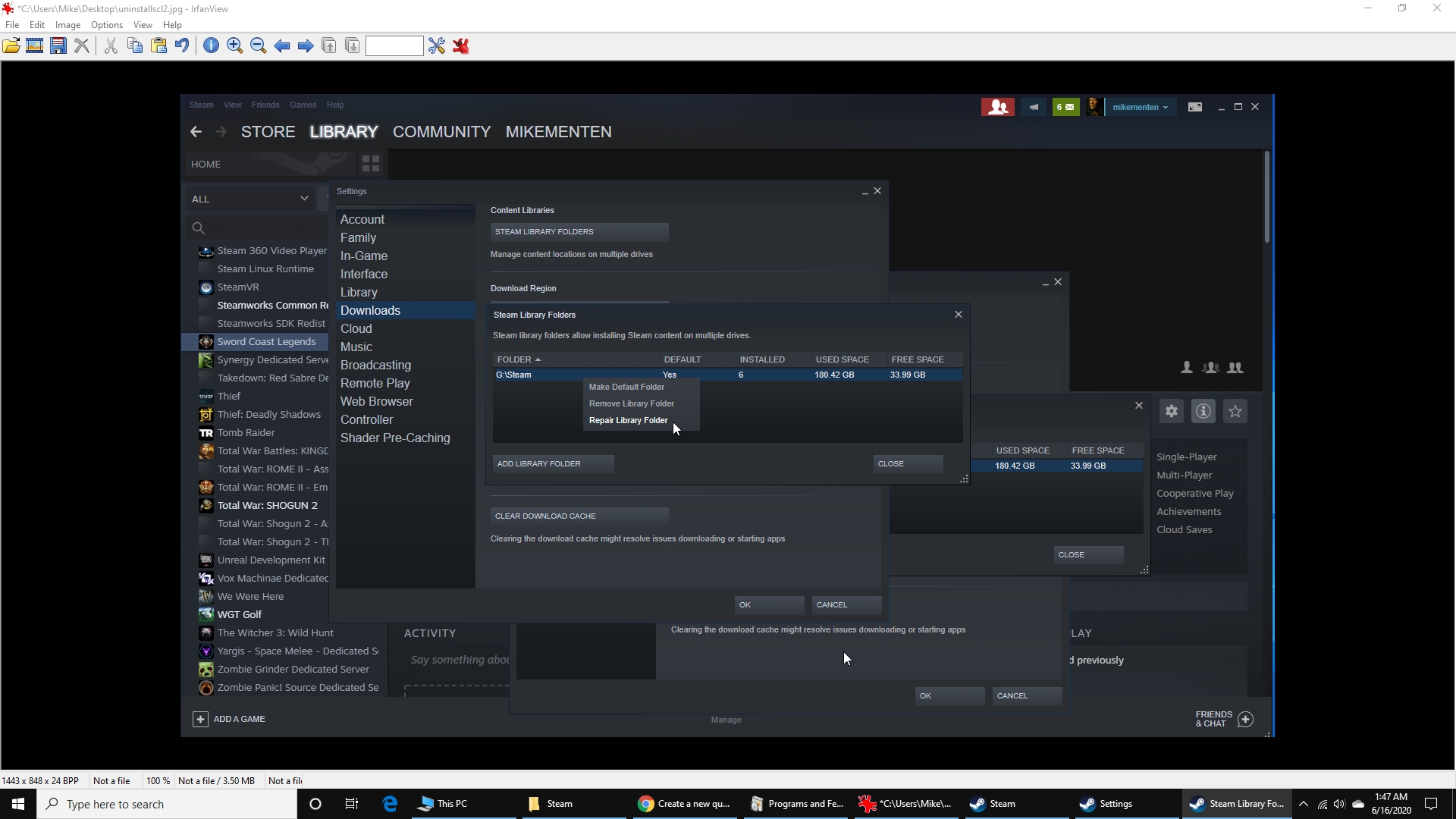Open the File menu

pos(12,25)
